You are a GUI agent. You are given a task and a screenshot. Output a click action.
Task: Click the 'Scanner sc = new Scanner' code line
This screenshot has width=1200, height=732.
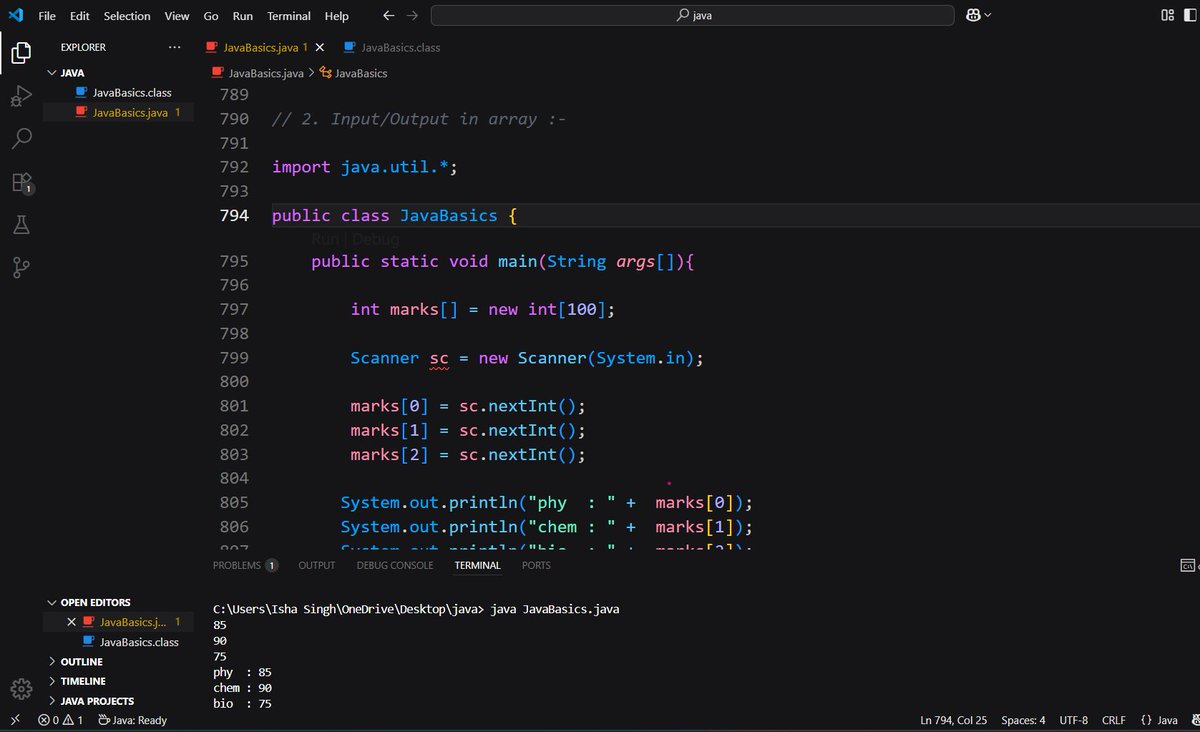pos(527,358)
